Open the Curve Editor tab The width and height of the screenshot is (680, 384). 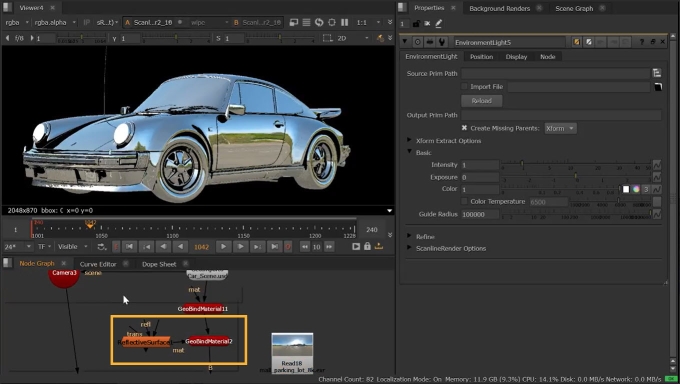98,264
